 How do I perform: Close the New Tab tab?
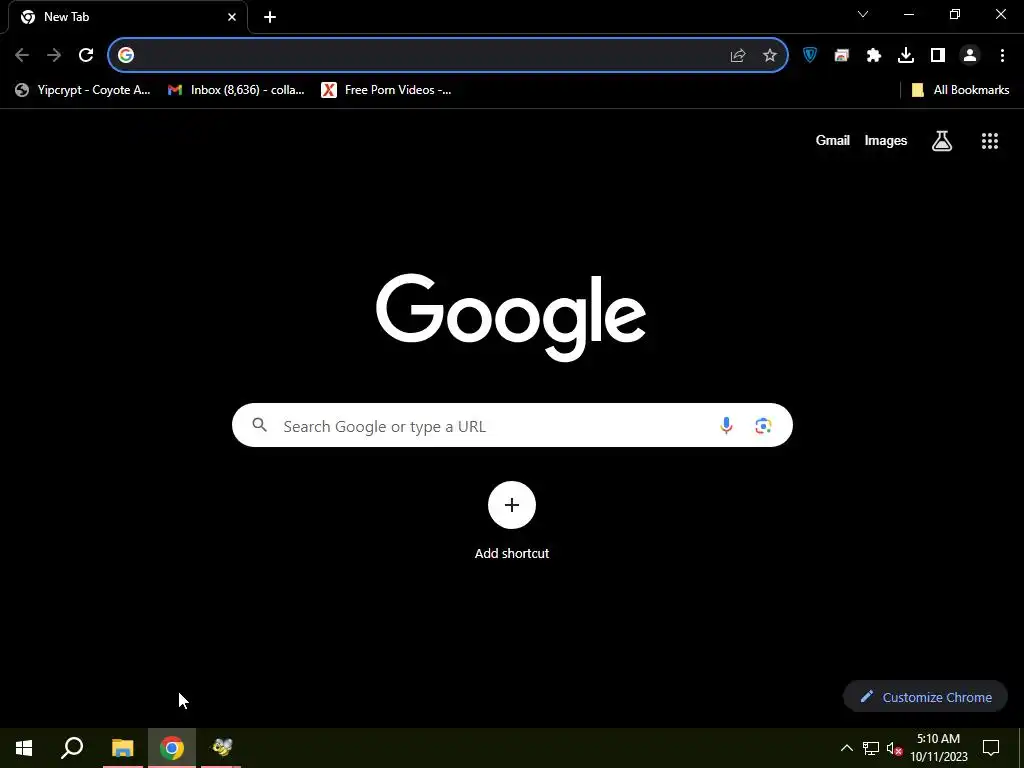(x=232, y=17)
